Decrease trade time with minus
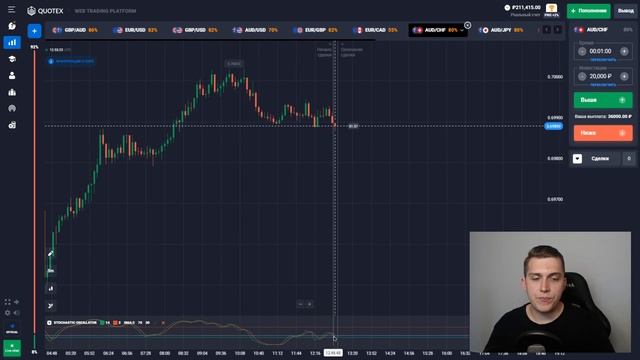Image resolution: width=640 pixels, height=360 pixels. [x=582, y=51]
